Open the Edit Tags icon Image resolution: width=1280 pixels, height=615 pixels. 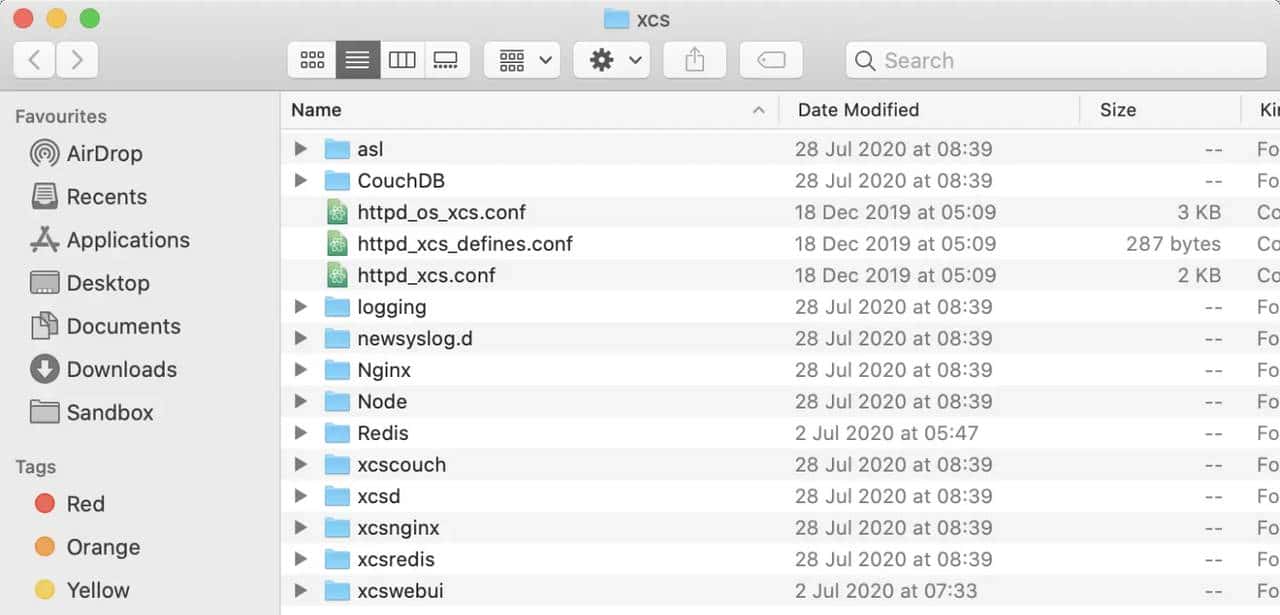click(772, 60)
